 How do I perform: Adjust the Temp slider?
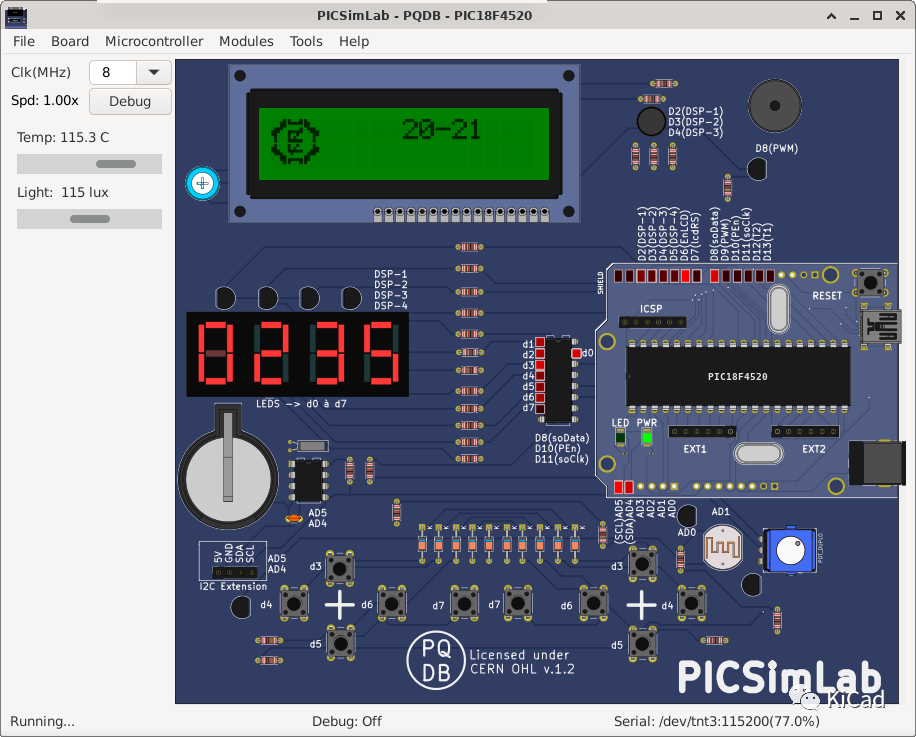tap(115, 163)
